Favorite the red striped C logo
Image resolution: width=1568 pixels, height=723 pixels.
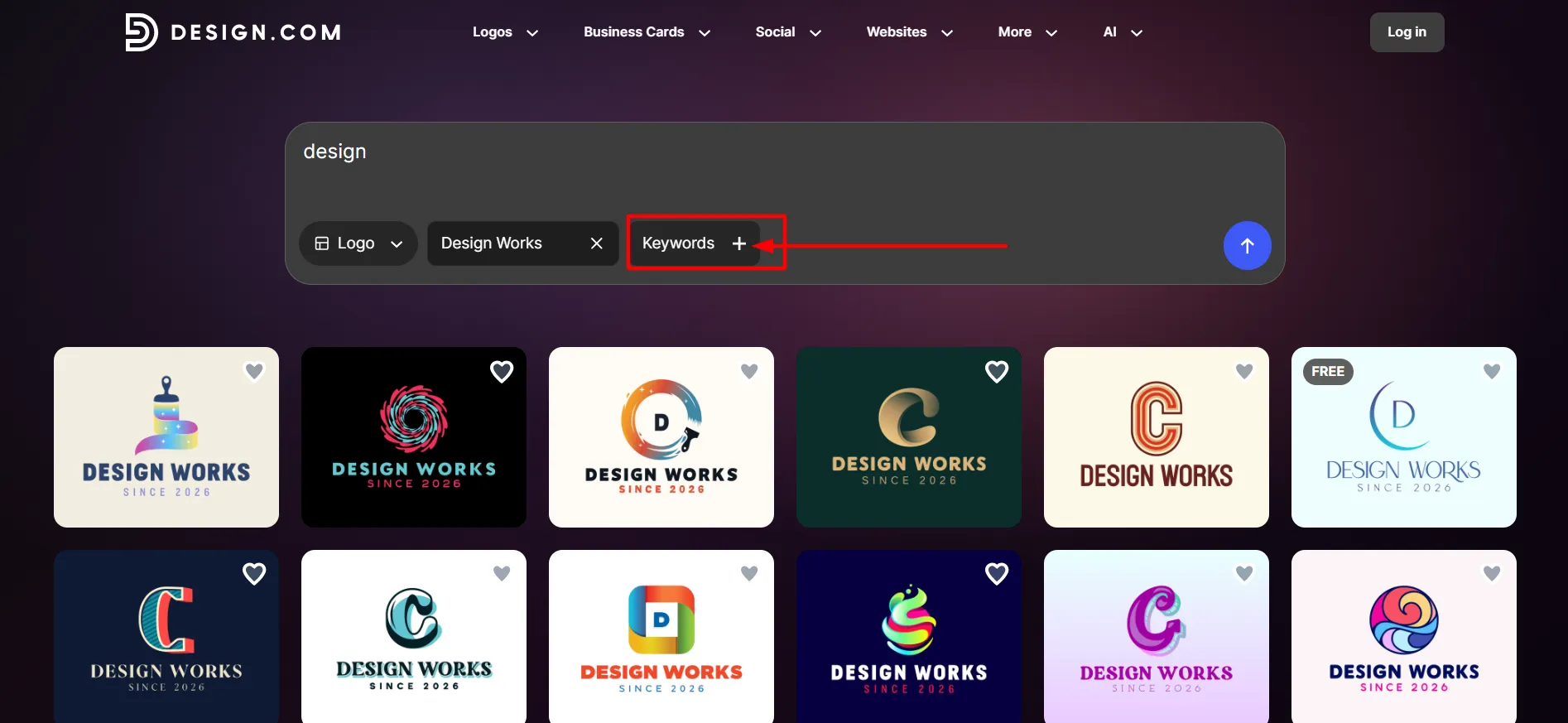click(1244, 371)
